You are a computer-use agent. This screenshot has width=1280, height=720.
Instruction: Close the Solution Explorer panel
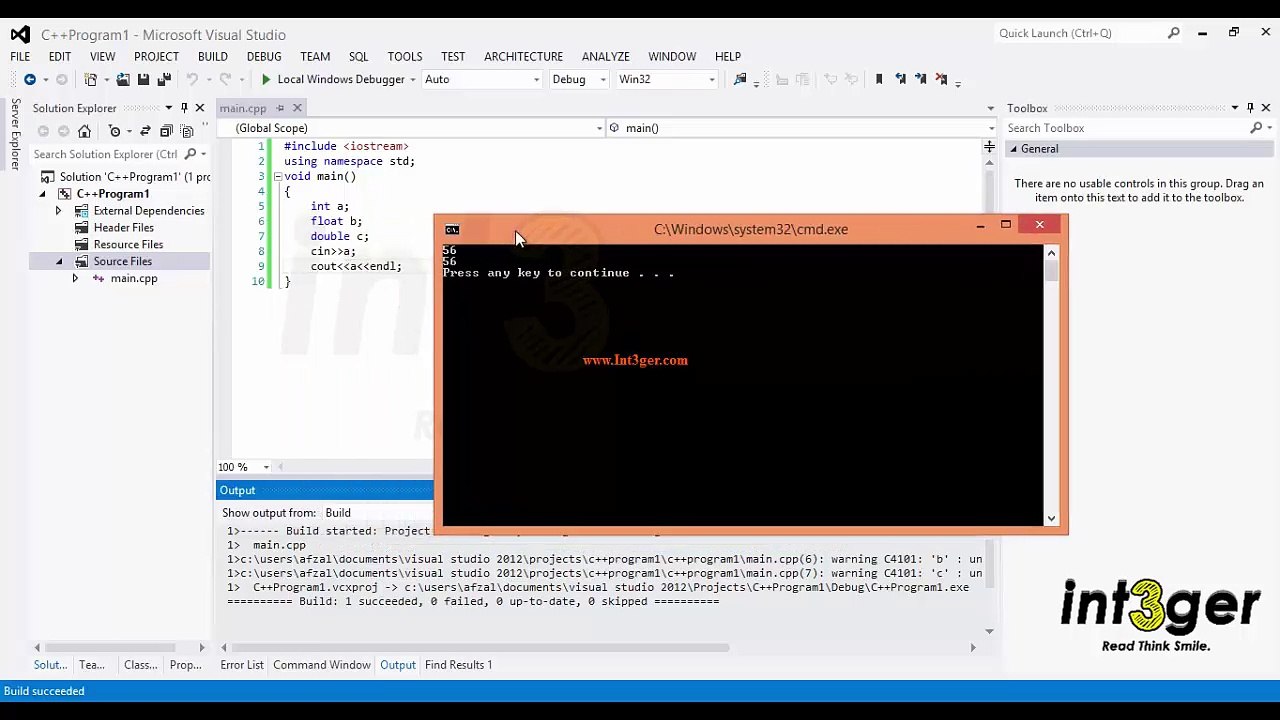[200, 108]
